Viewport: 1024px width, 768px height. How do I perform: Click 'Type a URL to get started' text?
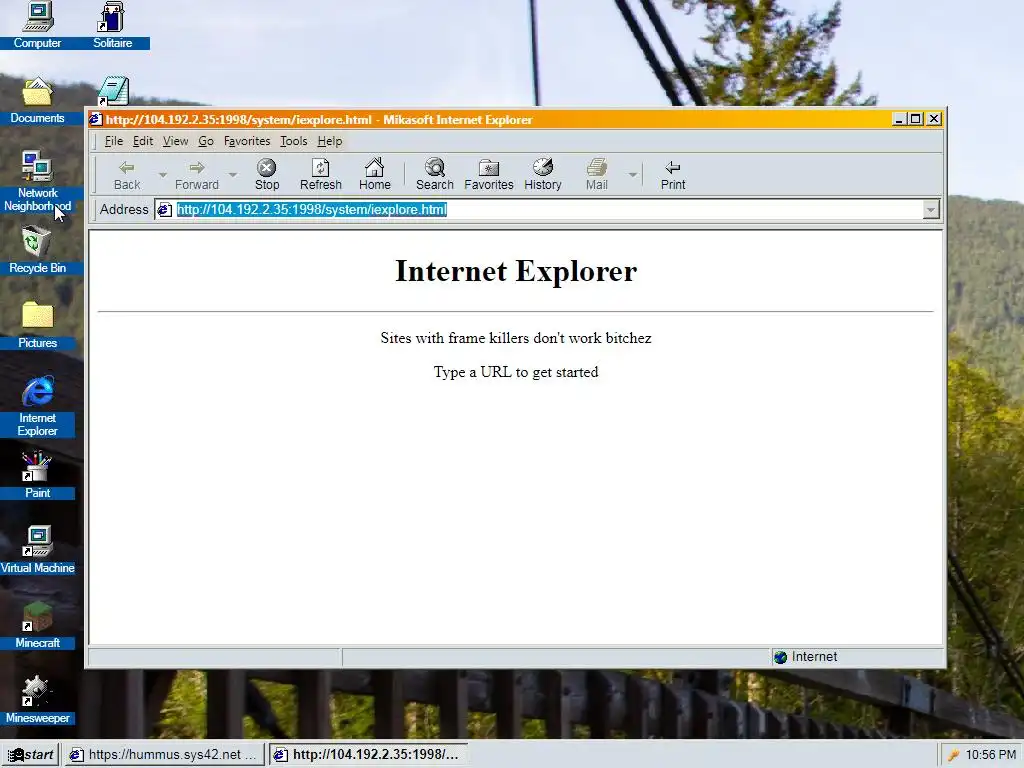pos(516,372)
